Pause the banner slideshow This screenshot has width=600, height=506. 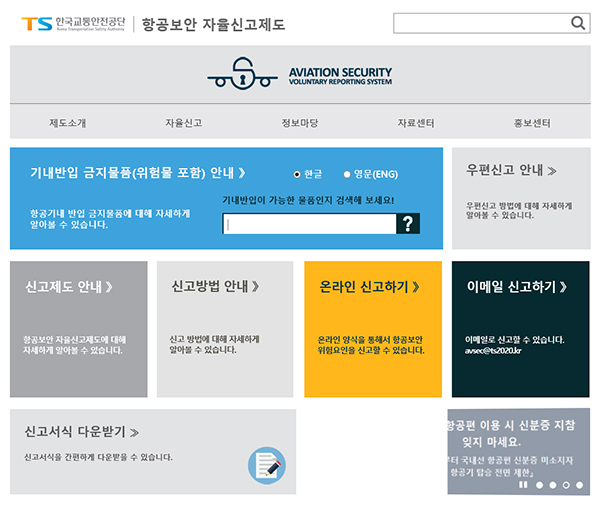(523, 485)
